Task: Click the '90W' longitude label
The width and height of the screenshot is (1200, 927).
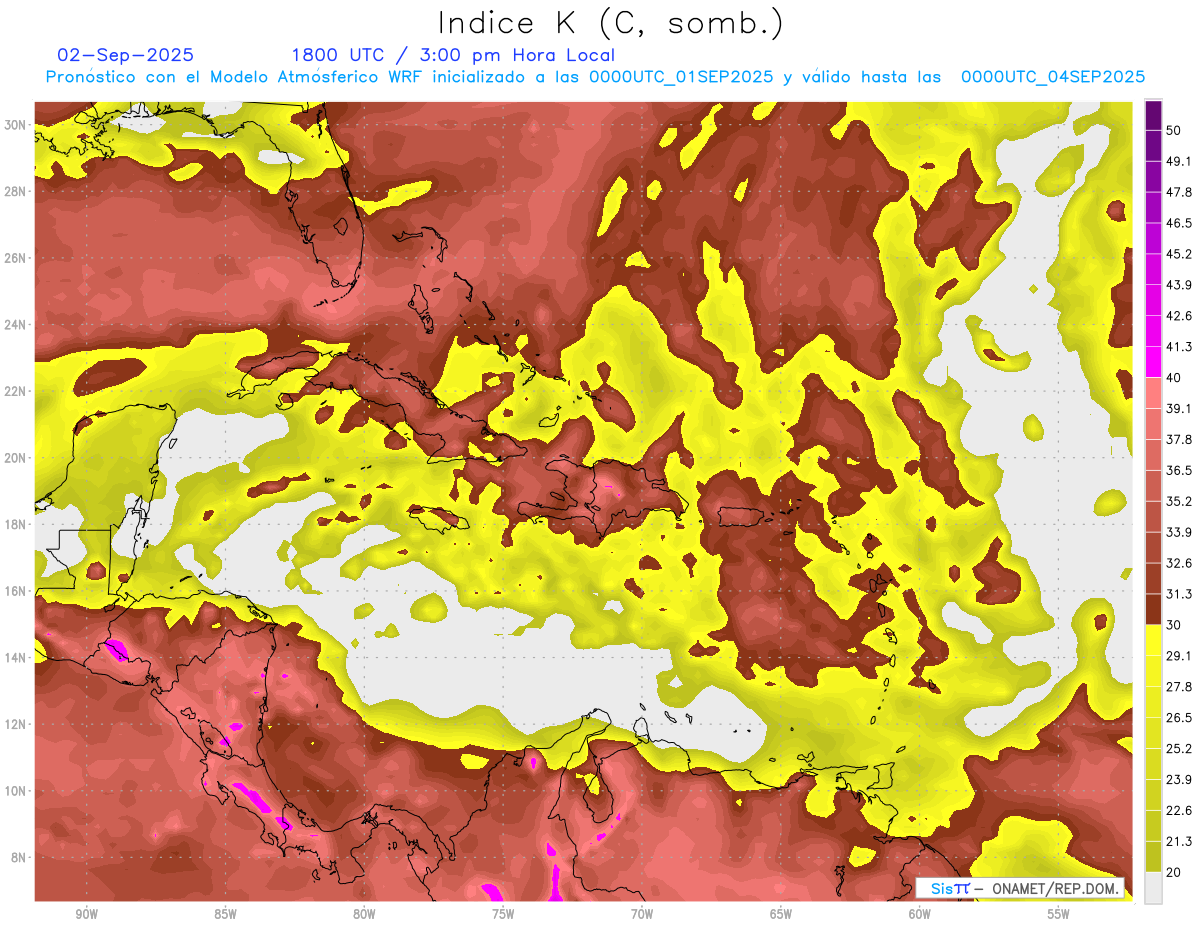Action: pyautogui.click(x=86, y=915)
